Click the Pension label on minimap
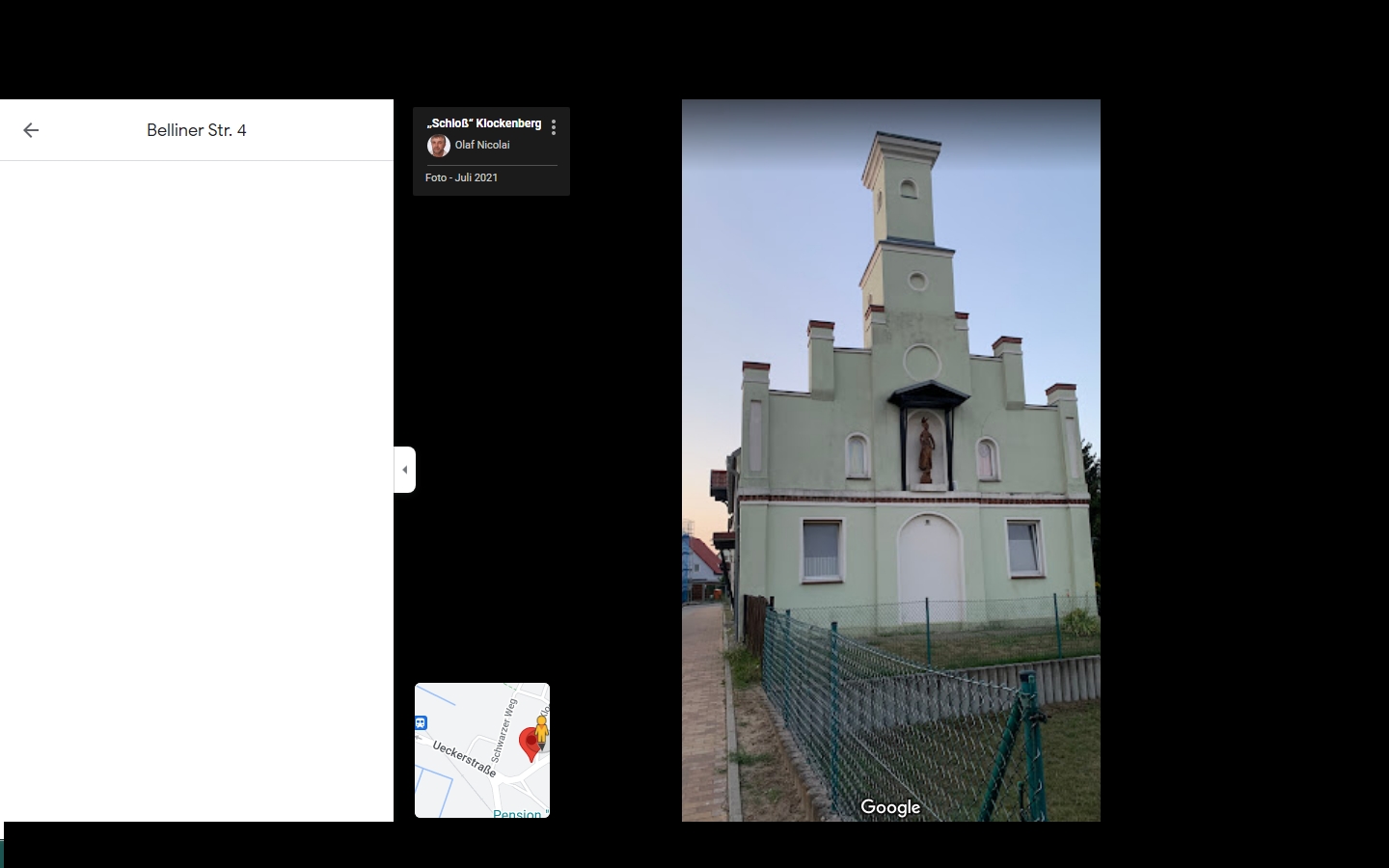The width and height of the screenshot is (1389, 868). [x=517, y=814]
